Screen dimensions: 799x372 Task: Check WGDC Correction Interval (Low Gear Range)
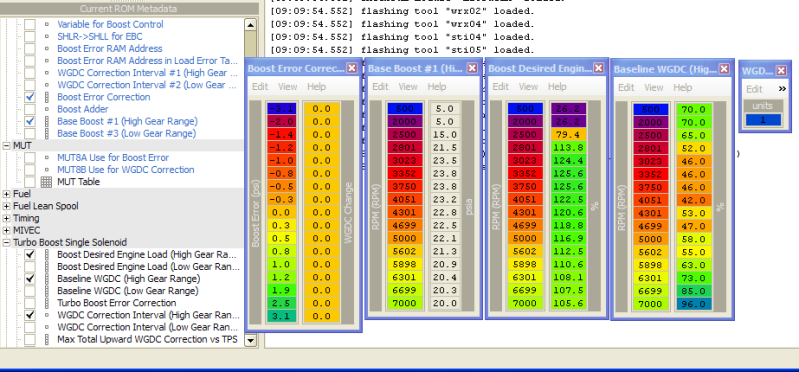tap(30, 327)
